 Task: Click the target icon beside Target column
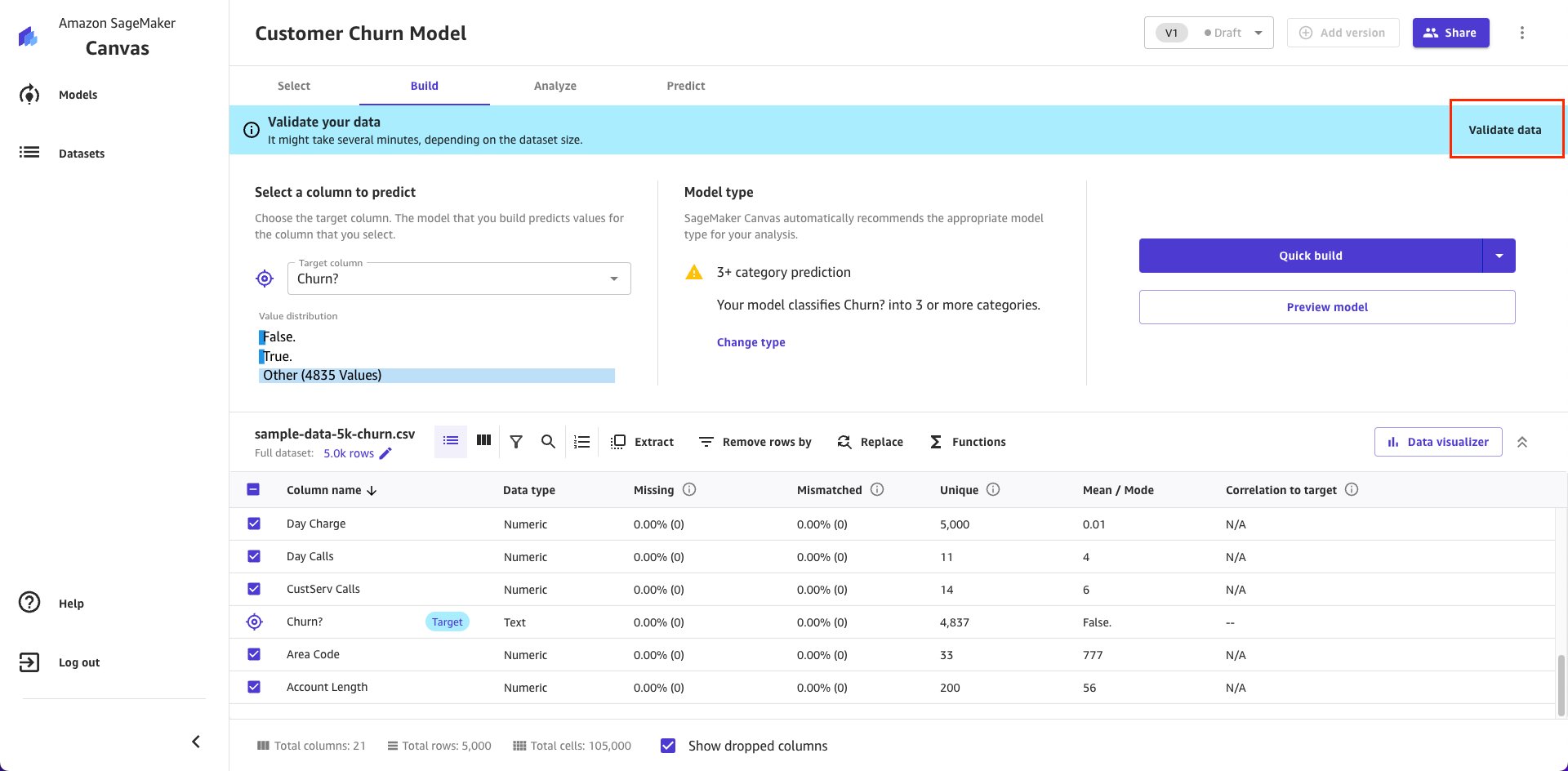pos(265,279)
